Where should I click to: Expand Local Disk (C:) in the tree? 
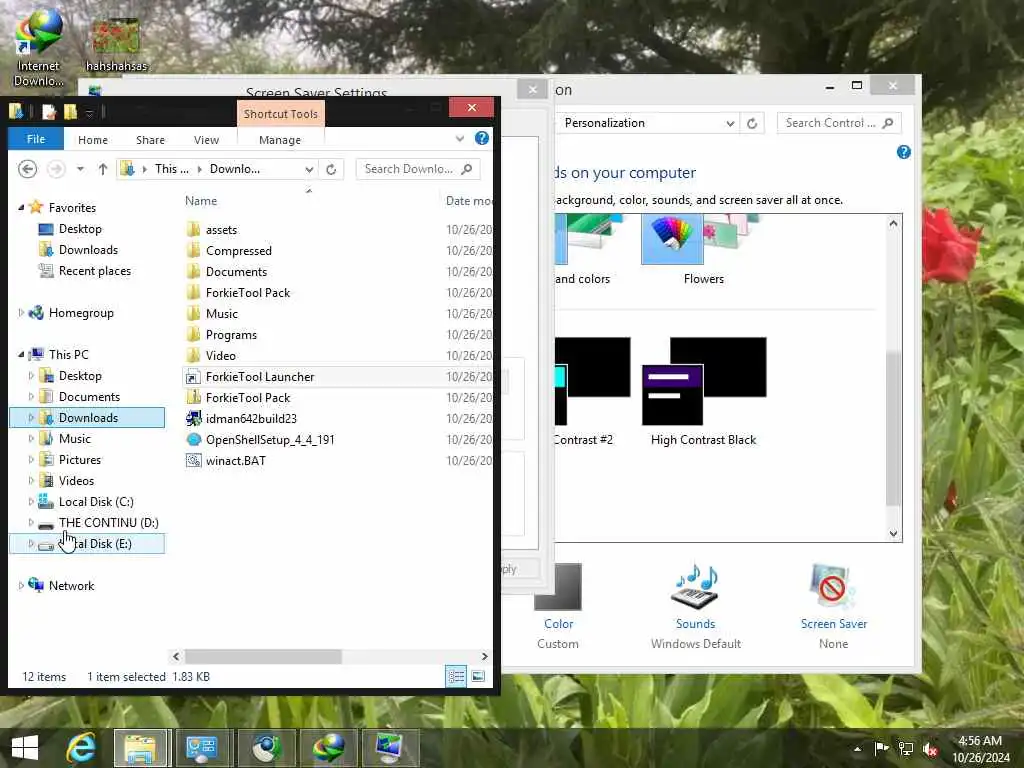tap(31, 502)
